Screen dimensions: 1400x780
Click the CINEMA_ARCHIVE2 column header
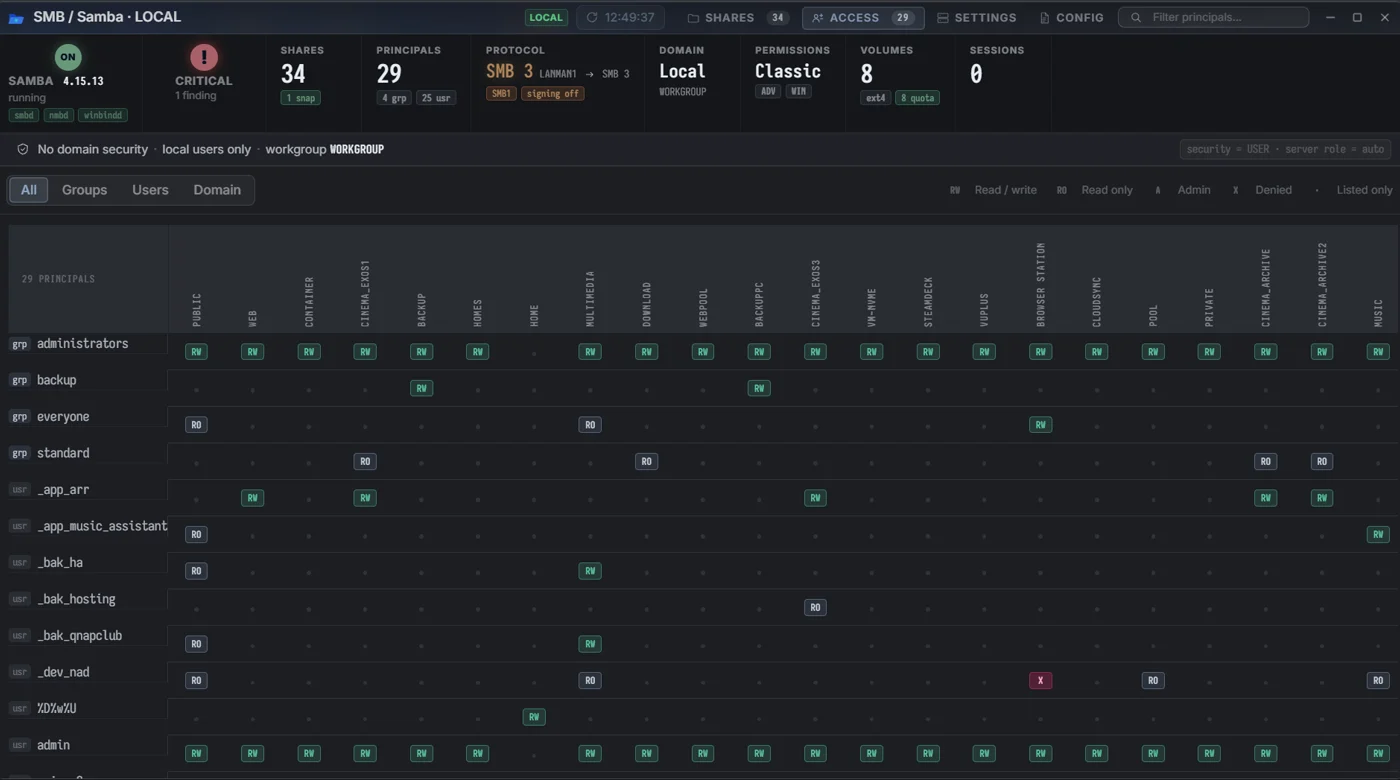click(1322, 284)
